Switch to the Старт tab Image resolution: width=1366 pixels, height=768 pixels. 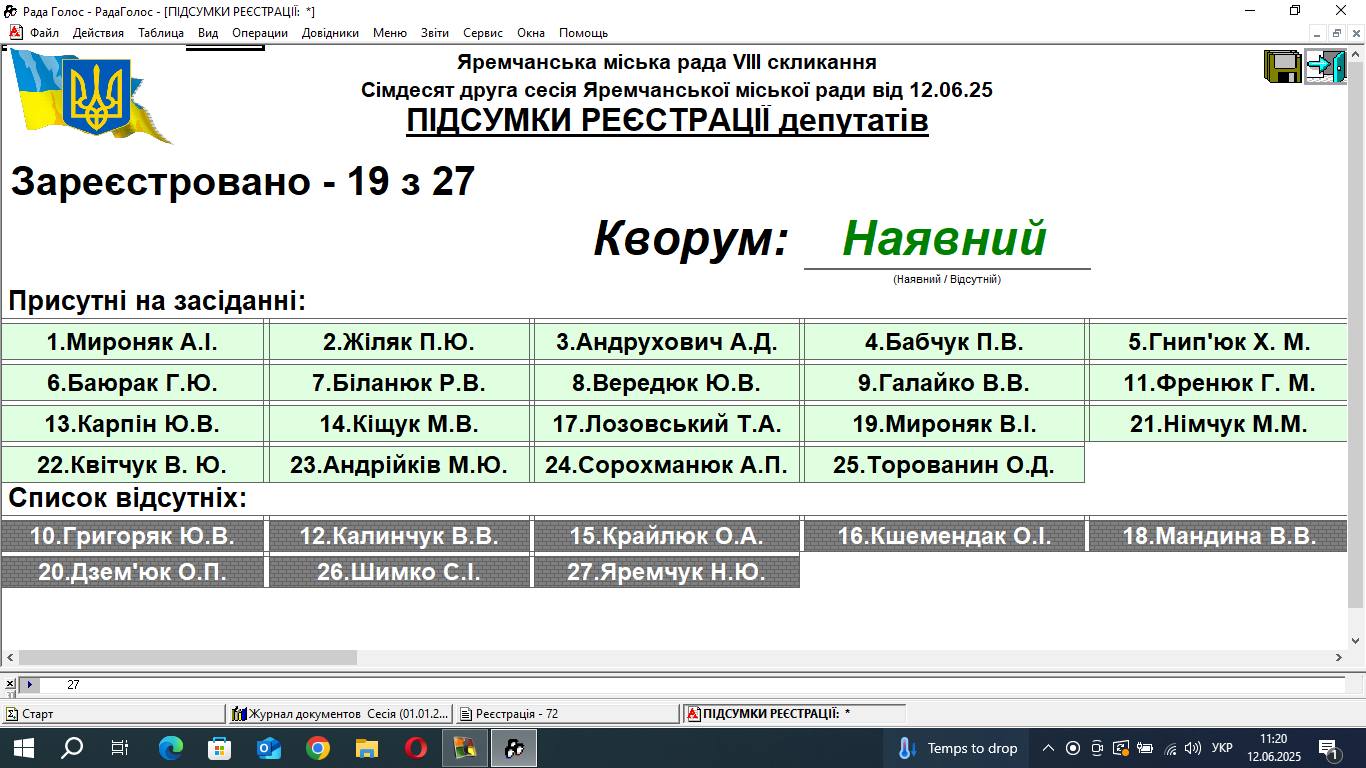(x=113, y=714)
